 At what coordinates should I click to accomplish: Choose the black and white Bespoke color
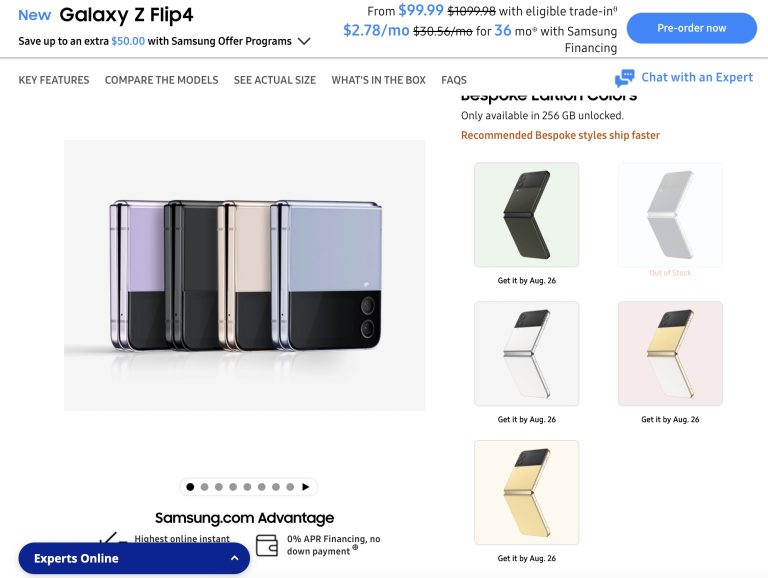point(526,354)
